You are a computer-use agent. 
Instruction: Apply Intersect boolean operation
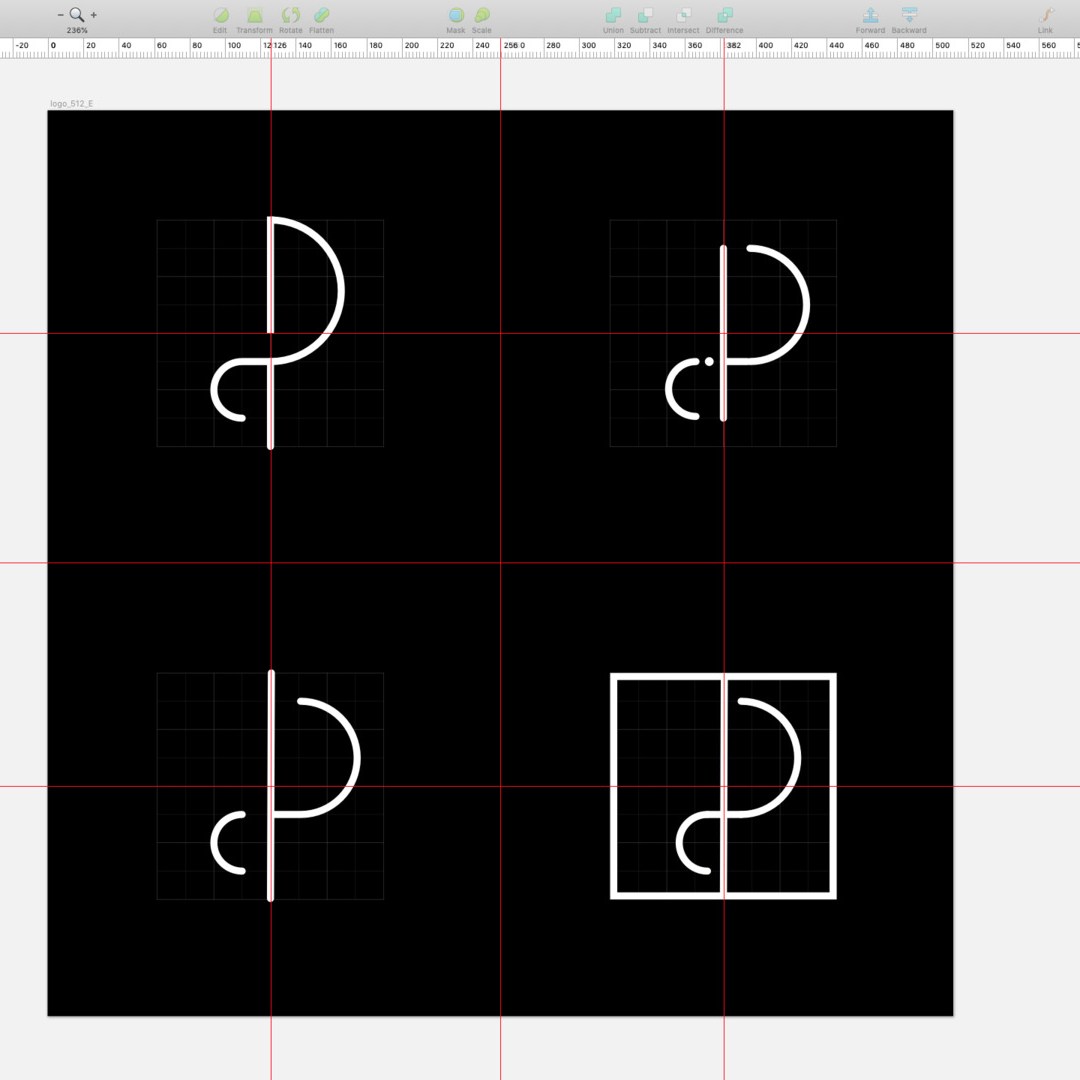683,15
